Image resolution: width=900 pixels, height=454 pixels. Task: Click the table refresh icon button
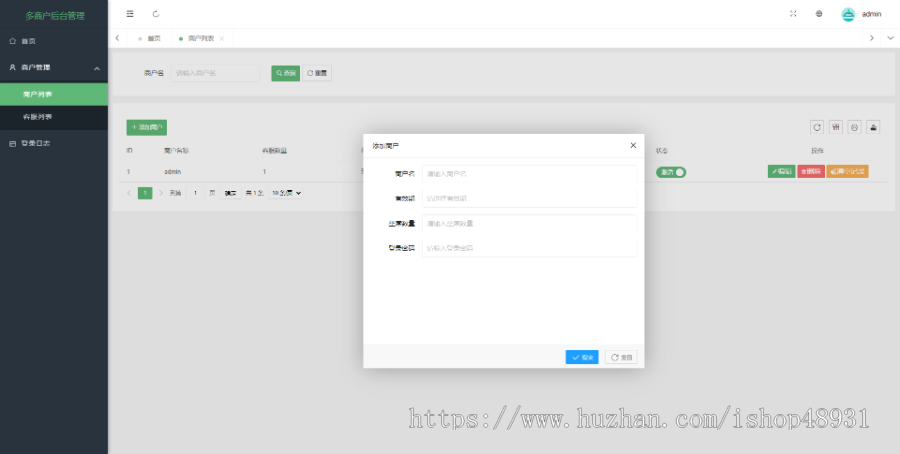[x=817, y=127]
